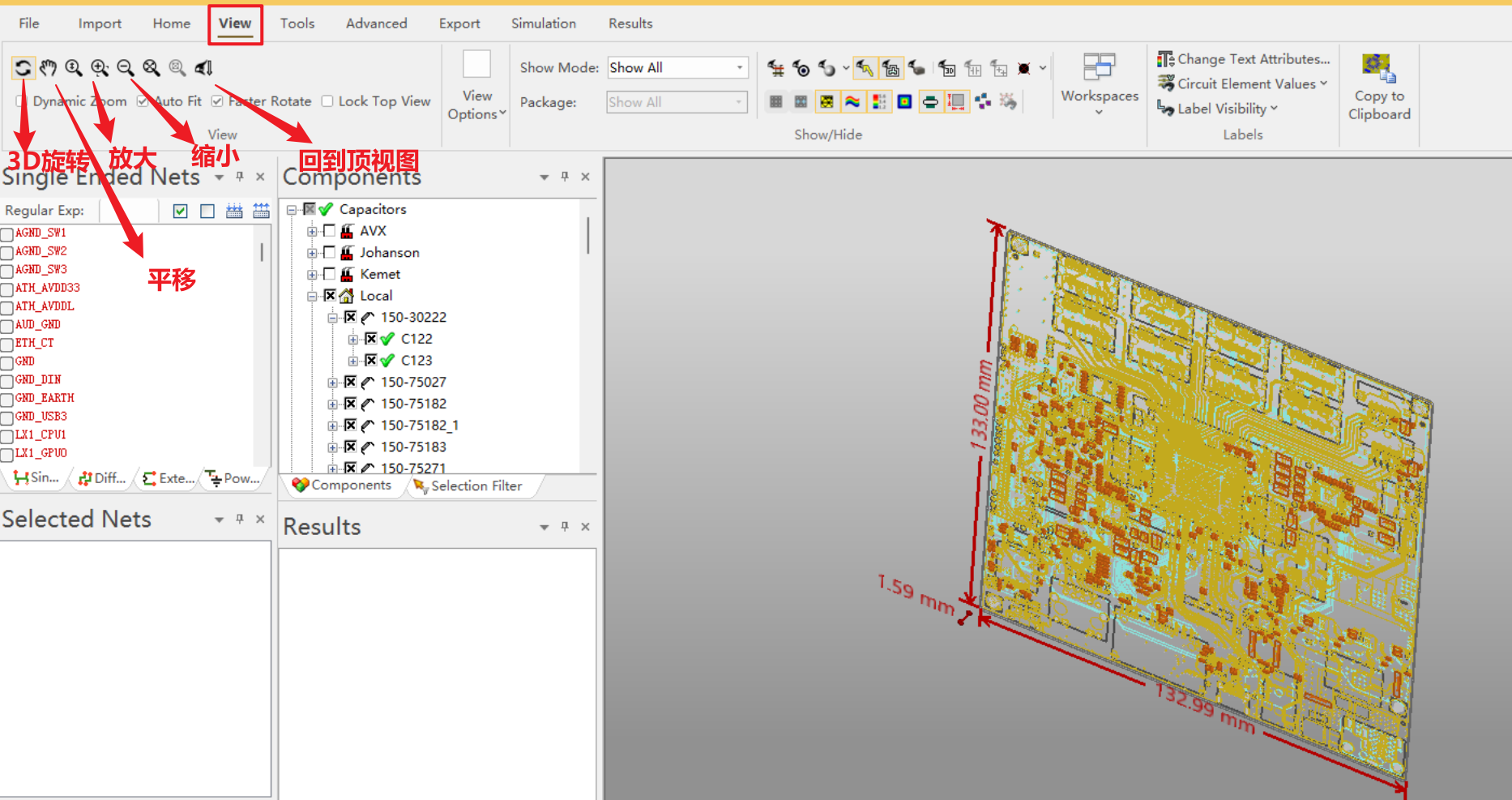Viewport: 1512px width, 800px height.
Task: Click the vertical zoom magnifier icon
Action: coord(74,68)
